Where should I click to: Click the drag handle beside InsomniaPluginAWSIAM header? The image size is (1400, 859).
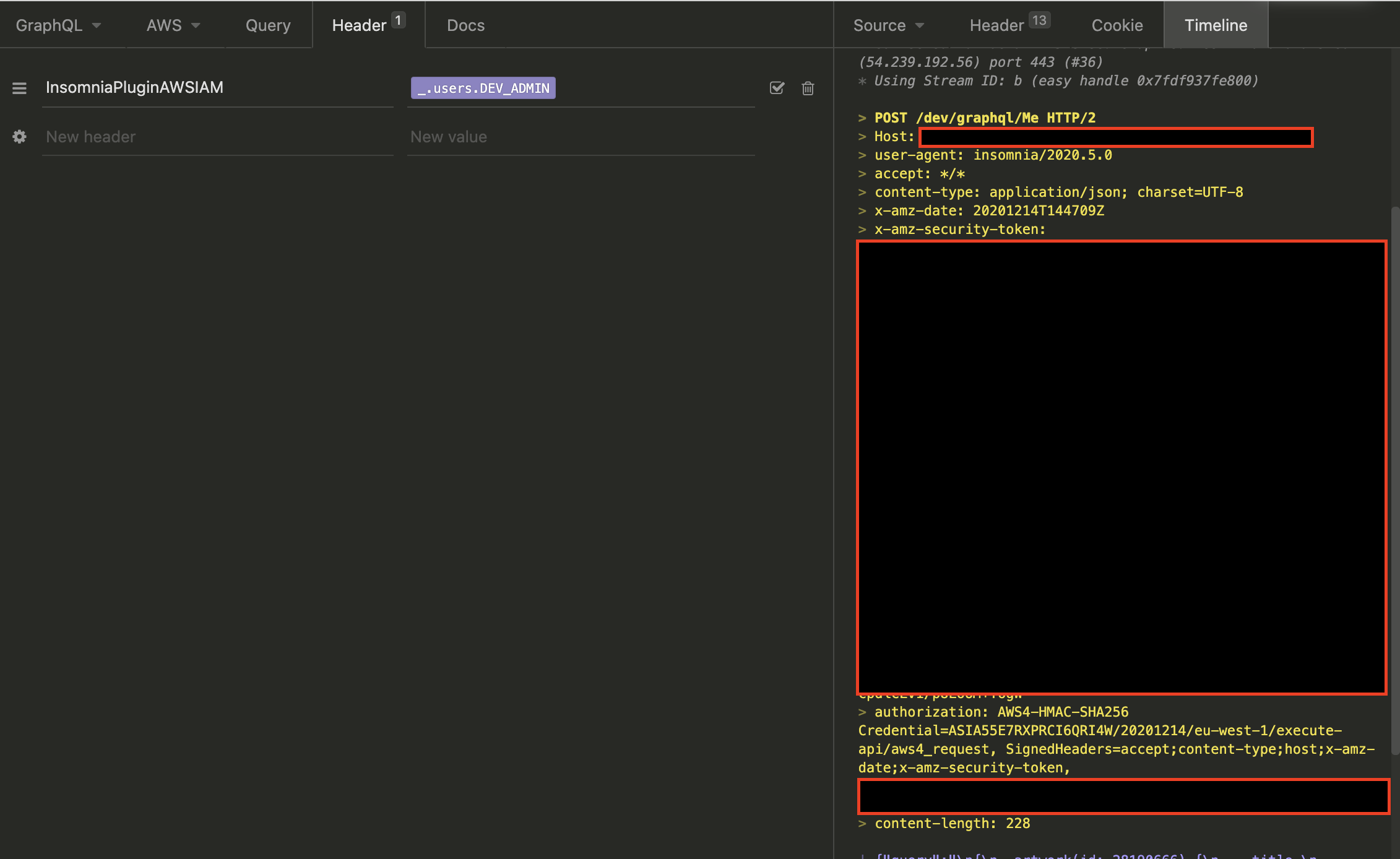point(19,88)
